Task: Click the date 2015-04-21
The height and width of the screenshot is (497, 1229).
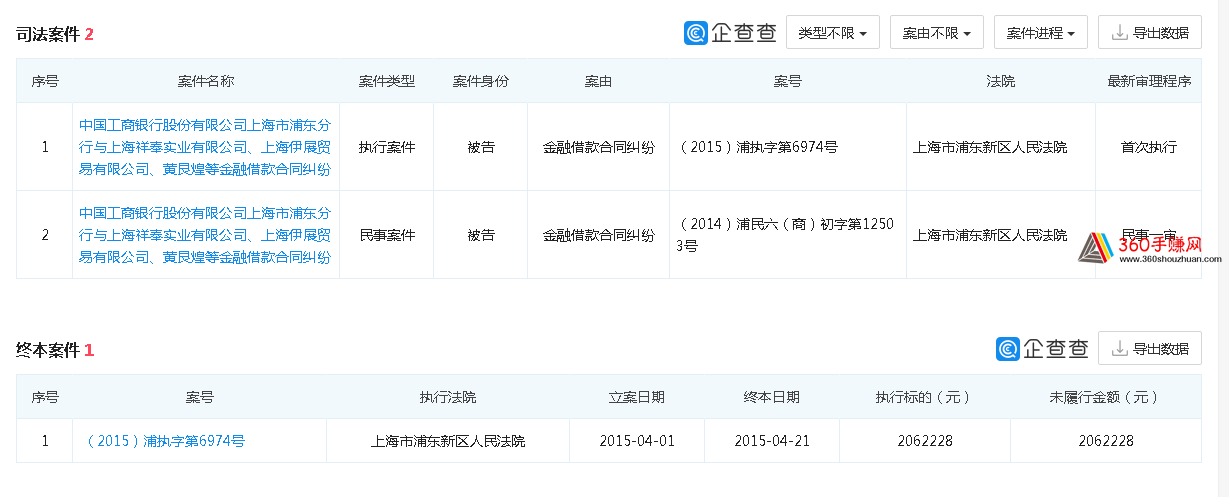Action: [772, 441]
